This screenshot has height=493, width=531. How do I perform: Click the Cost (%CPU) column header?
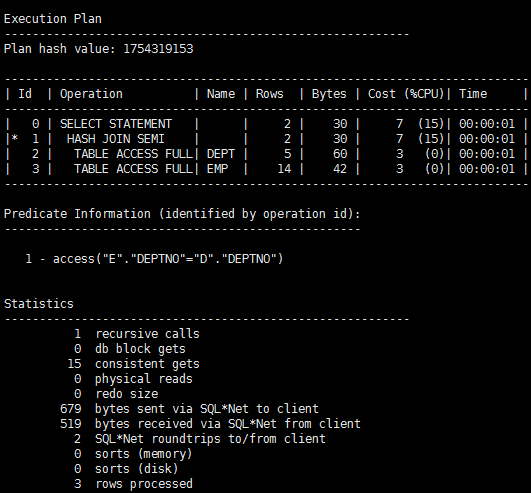pos(406,94)
